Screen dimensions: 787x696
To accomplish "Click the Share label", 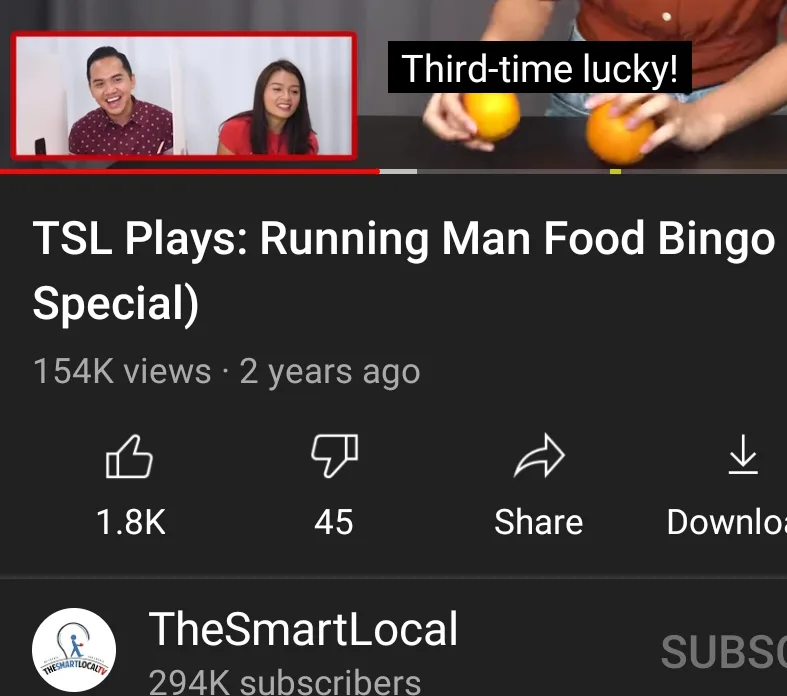I will 539,522.
